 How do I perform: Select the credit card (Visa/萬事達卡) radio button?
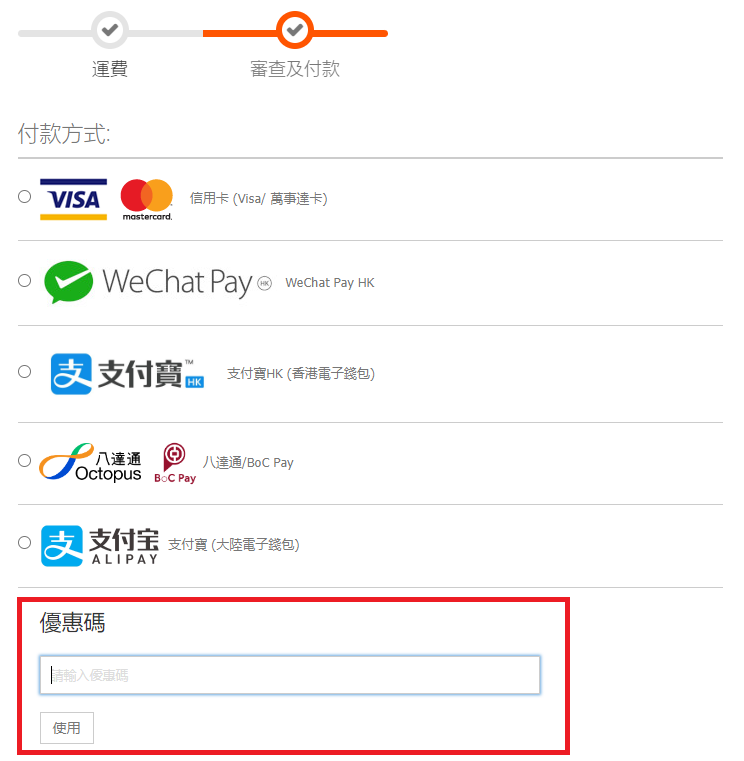click(24, 197)
